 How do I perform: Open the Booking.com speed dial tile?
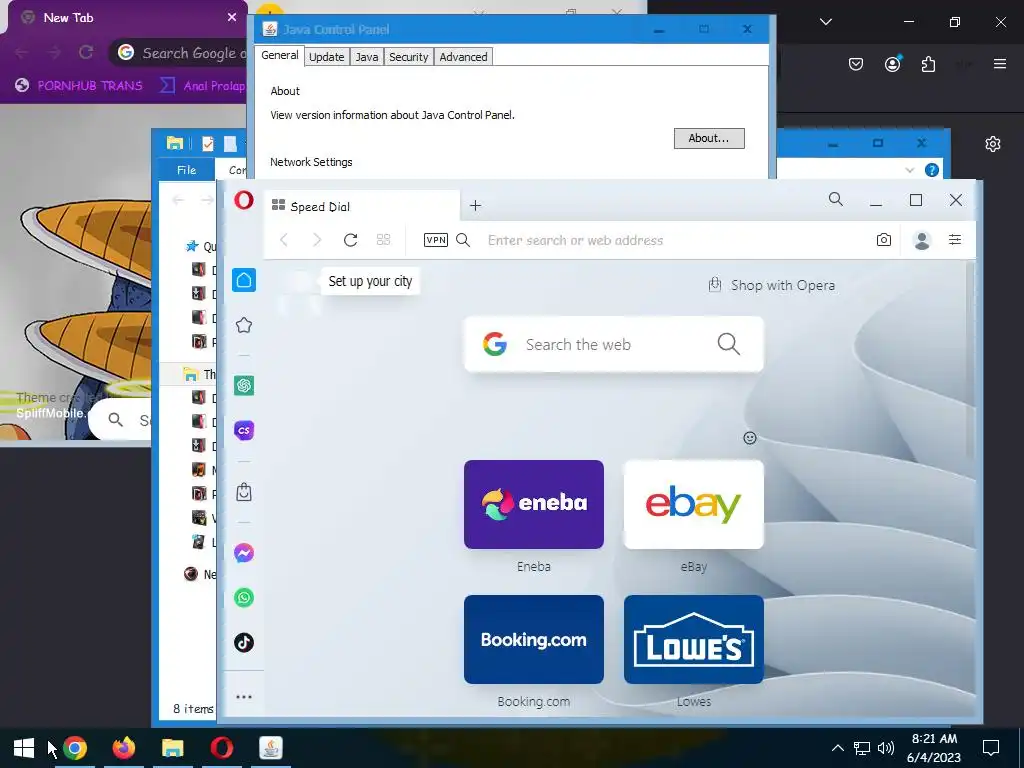pos(534,639)
